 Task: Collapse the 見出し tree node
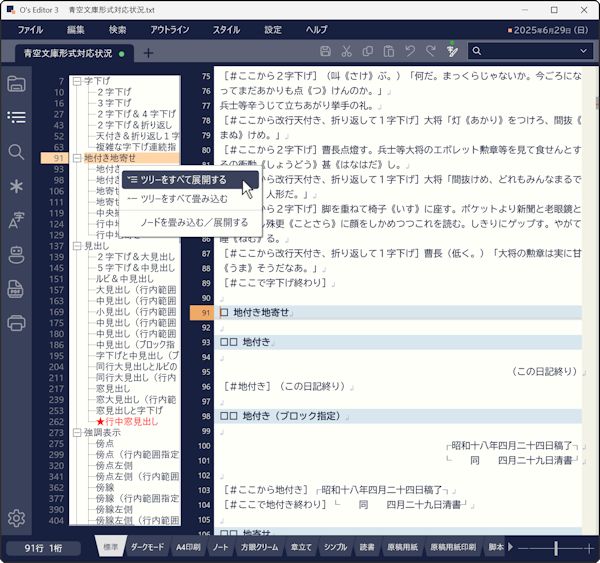point(77,246)
